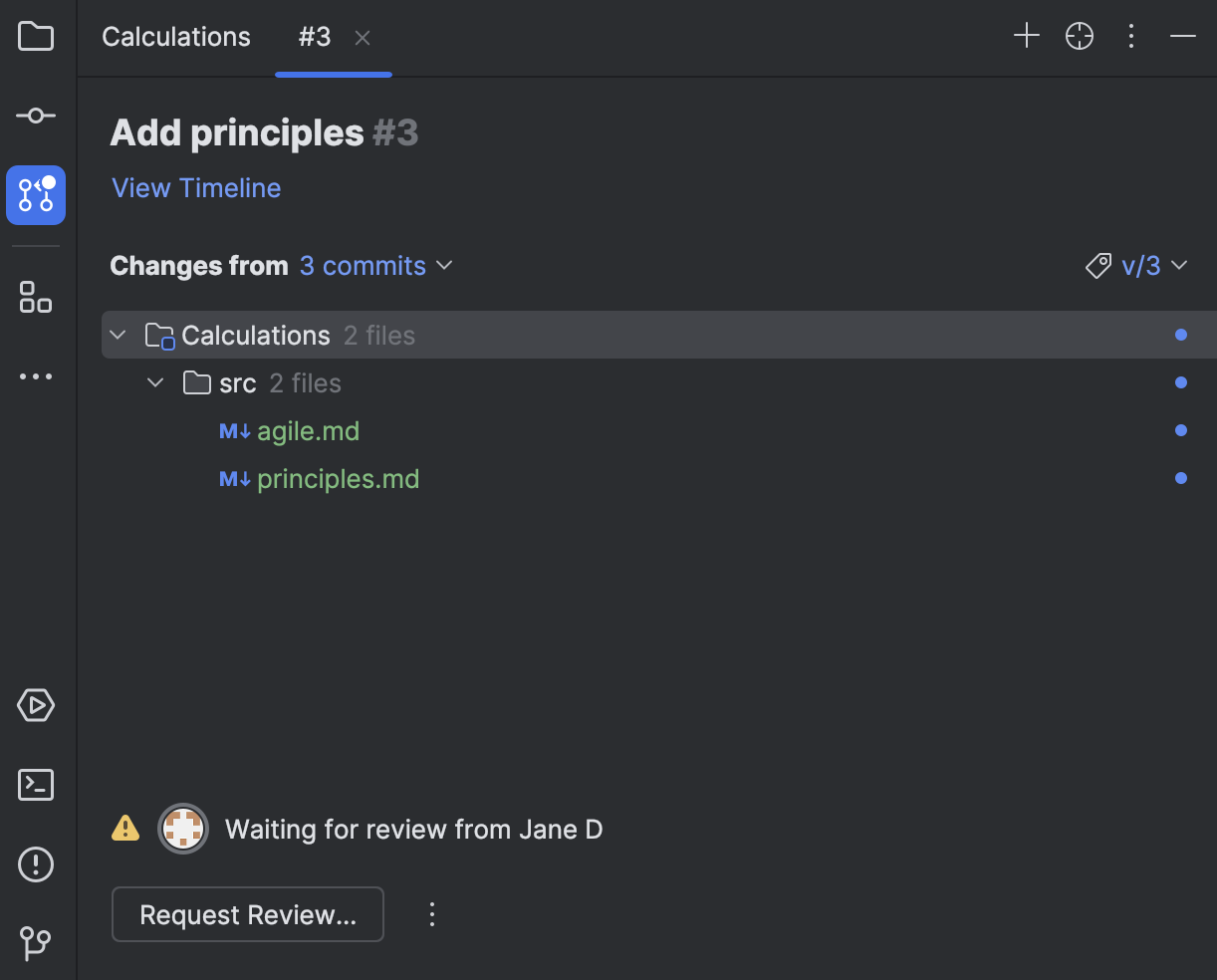Open the Structure tool window icon
The width and height of the screenshot is (1217, 980).
point(36,297)
